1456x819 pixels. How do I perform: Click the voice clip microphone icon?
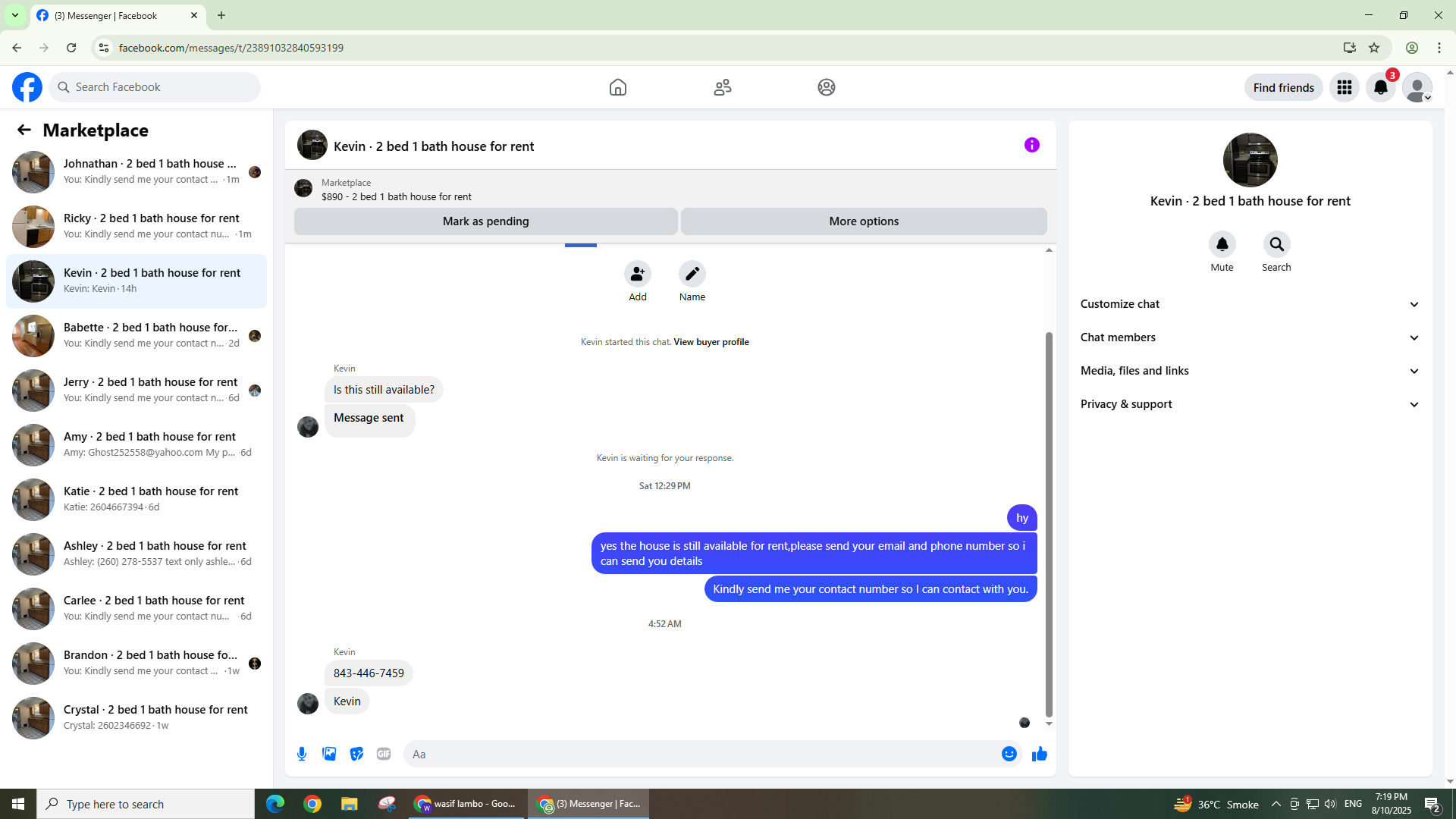pos(302,754)
